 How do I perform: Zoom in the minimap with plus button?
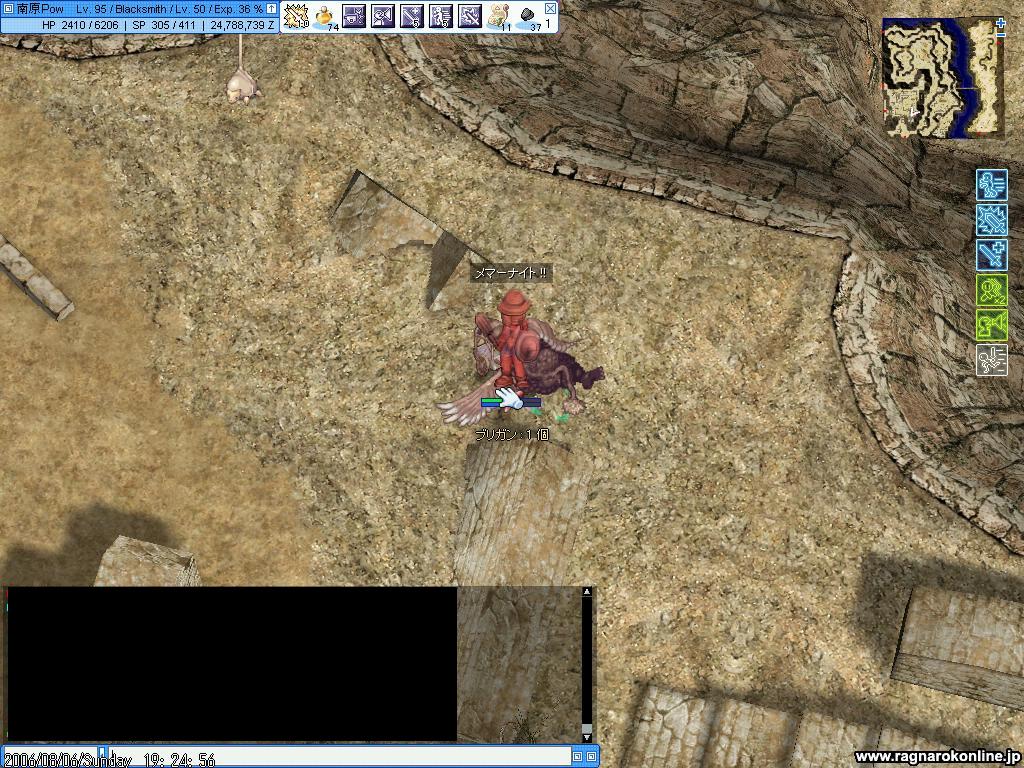1000,24
